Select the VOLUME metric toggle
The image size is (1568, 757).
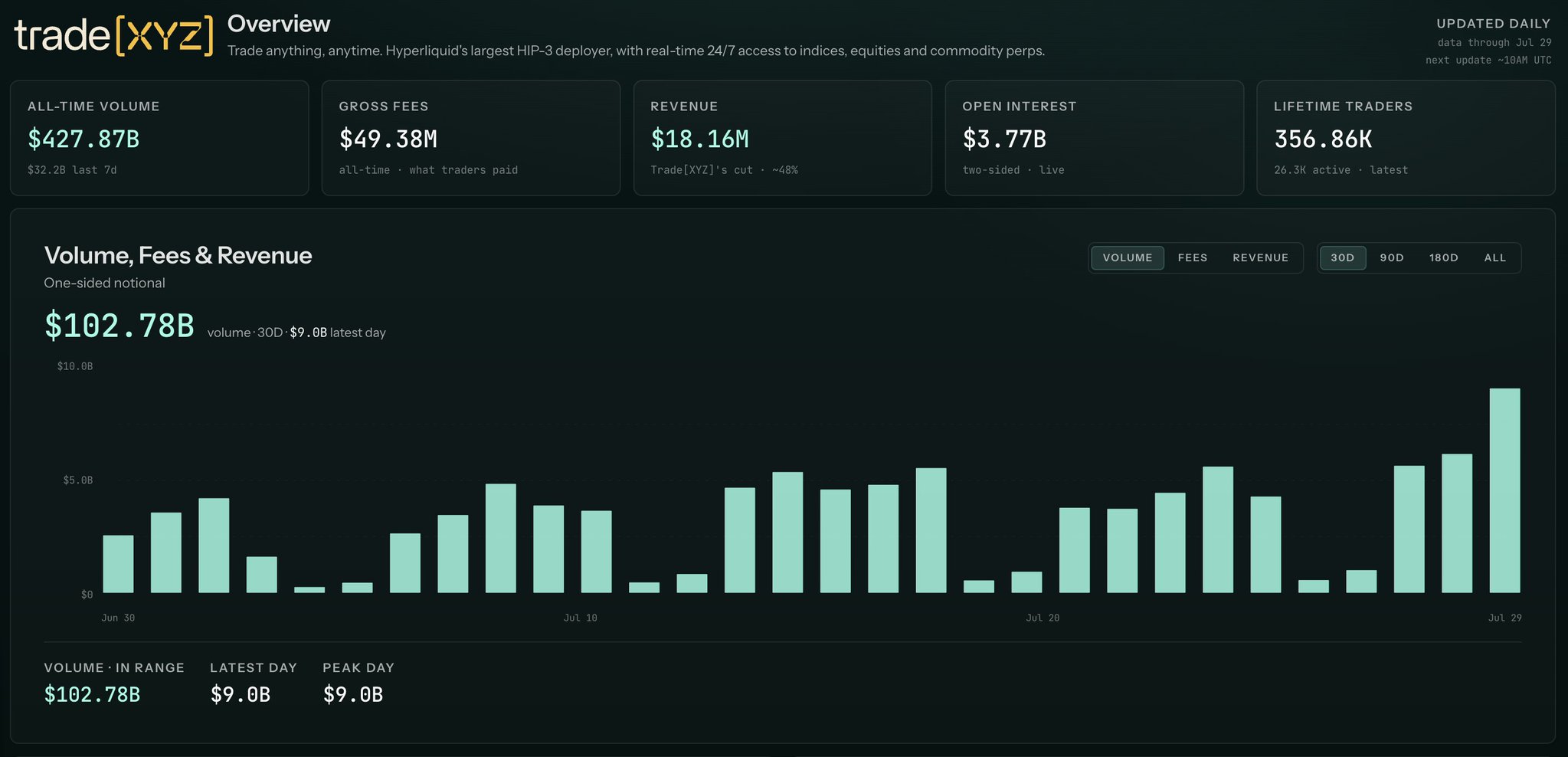tap(1128, 257)
